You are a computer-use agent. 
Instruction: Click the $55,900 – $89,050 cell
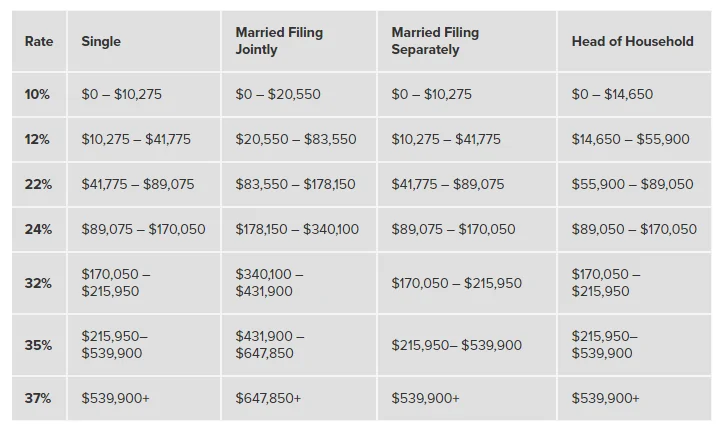(634, 185)
